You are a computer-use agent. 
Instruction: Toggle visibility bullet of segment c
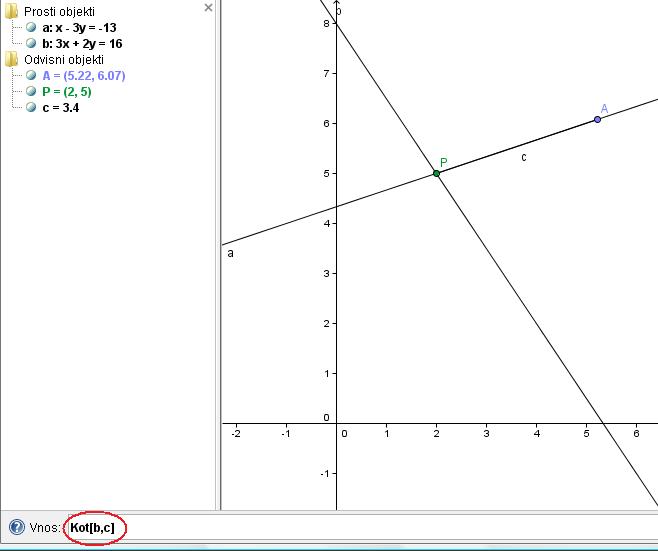(31, 108)
